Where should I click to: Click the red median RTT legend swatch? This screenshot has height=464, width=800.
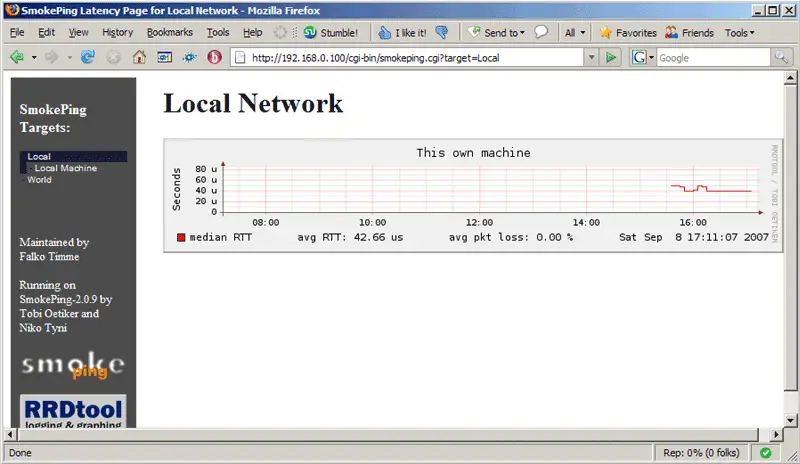(x=181, y=237)
